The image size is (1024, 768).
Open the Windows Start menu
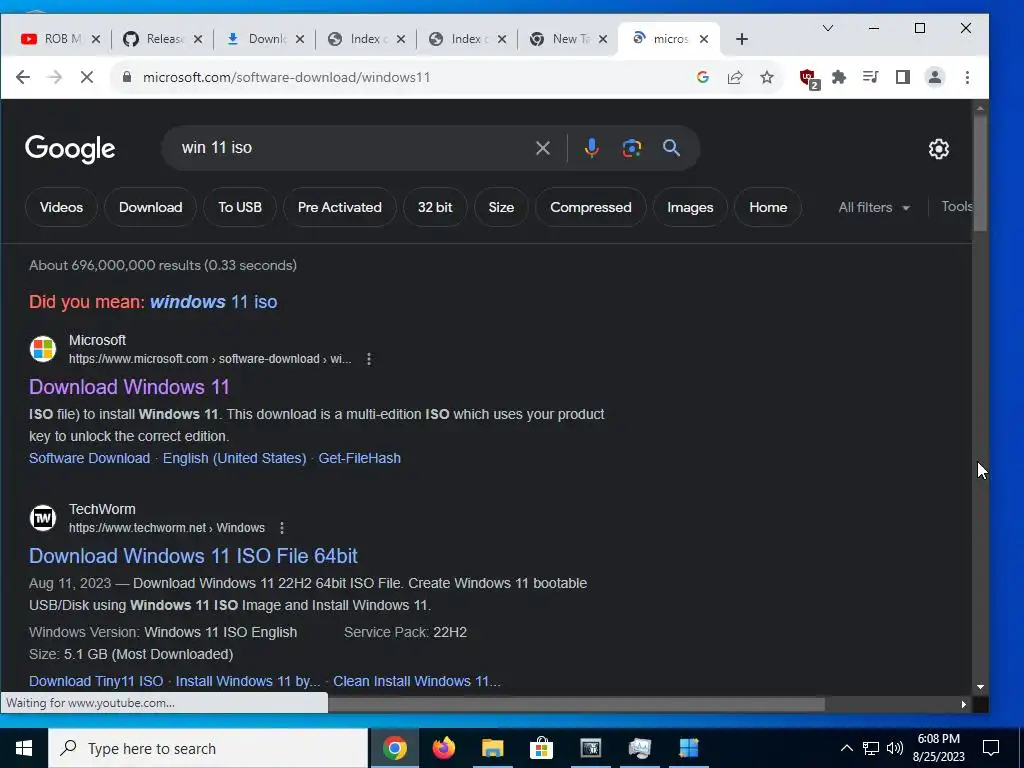click(24, 748)
